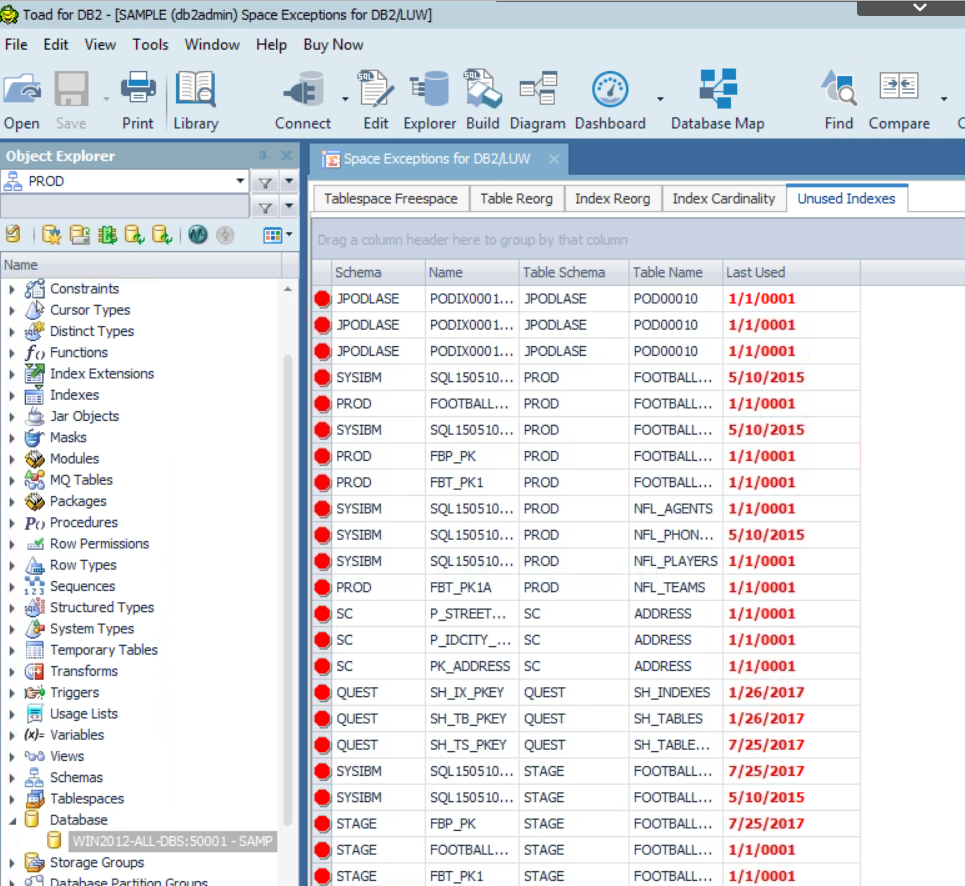The height and width of the screenshot is (886, 965).
Task: Close the Space Exceptions for DB2/LUW tab
Action: [554, 159]
